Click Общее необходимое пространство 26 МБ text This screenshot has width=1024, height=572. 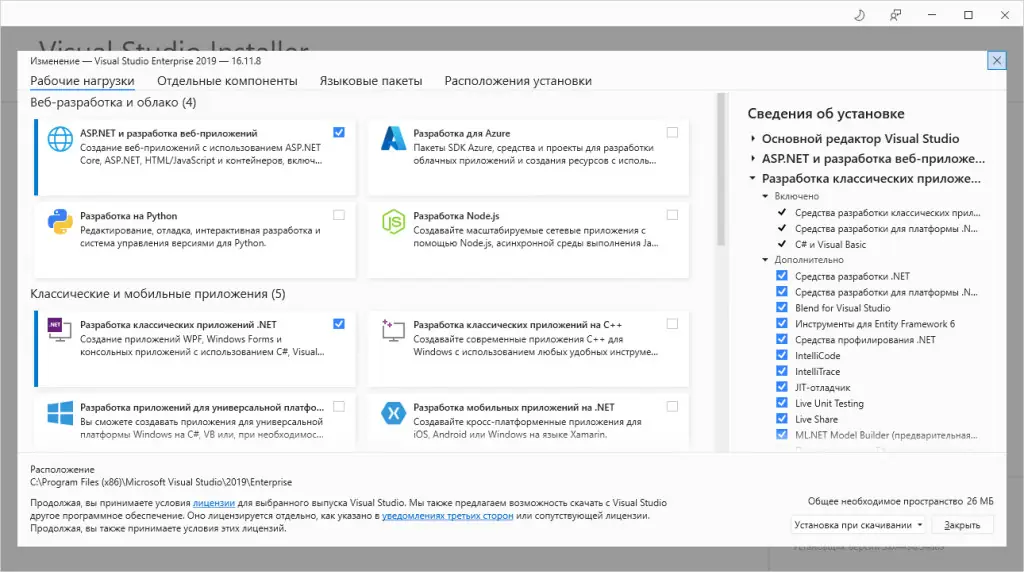click(901, 501)
